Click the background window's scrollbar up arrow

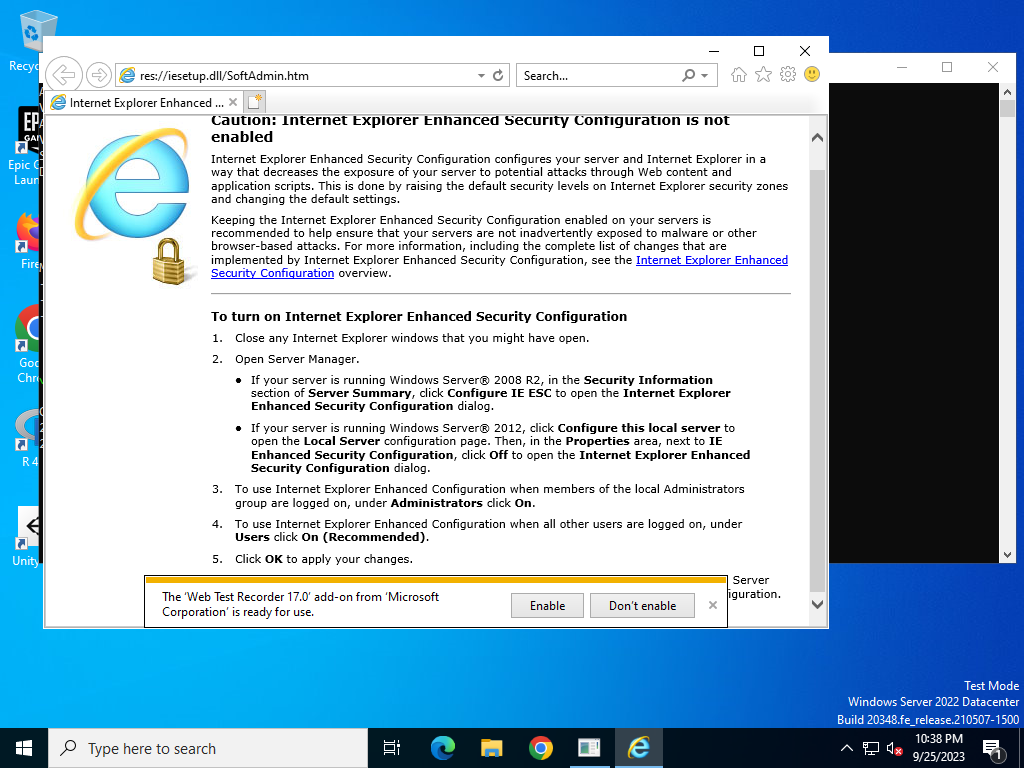[x=1007, y=91]
